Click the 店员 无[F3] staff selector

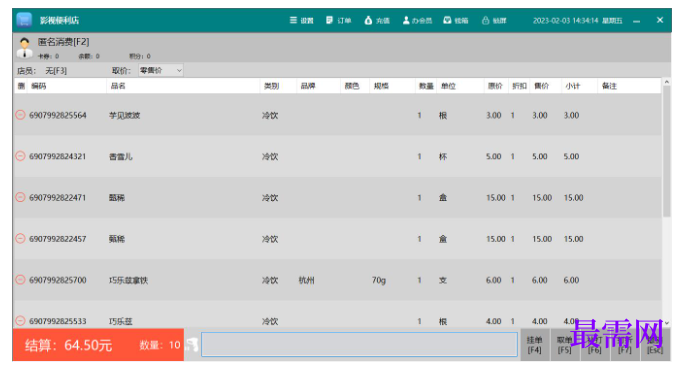[42, 70]
